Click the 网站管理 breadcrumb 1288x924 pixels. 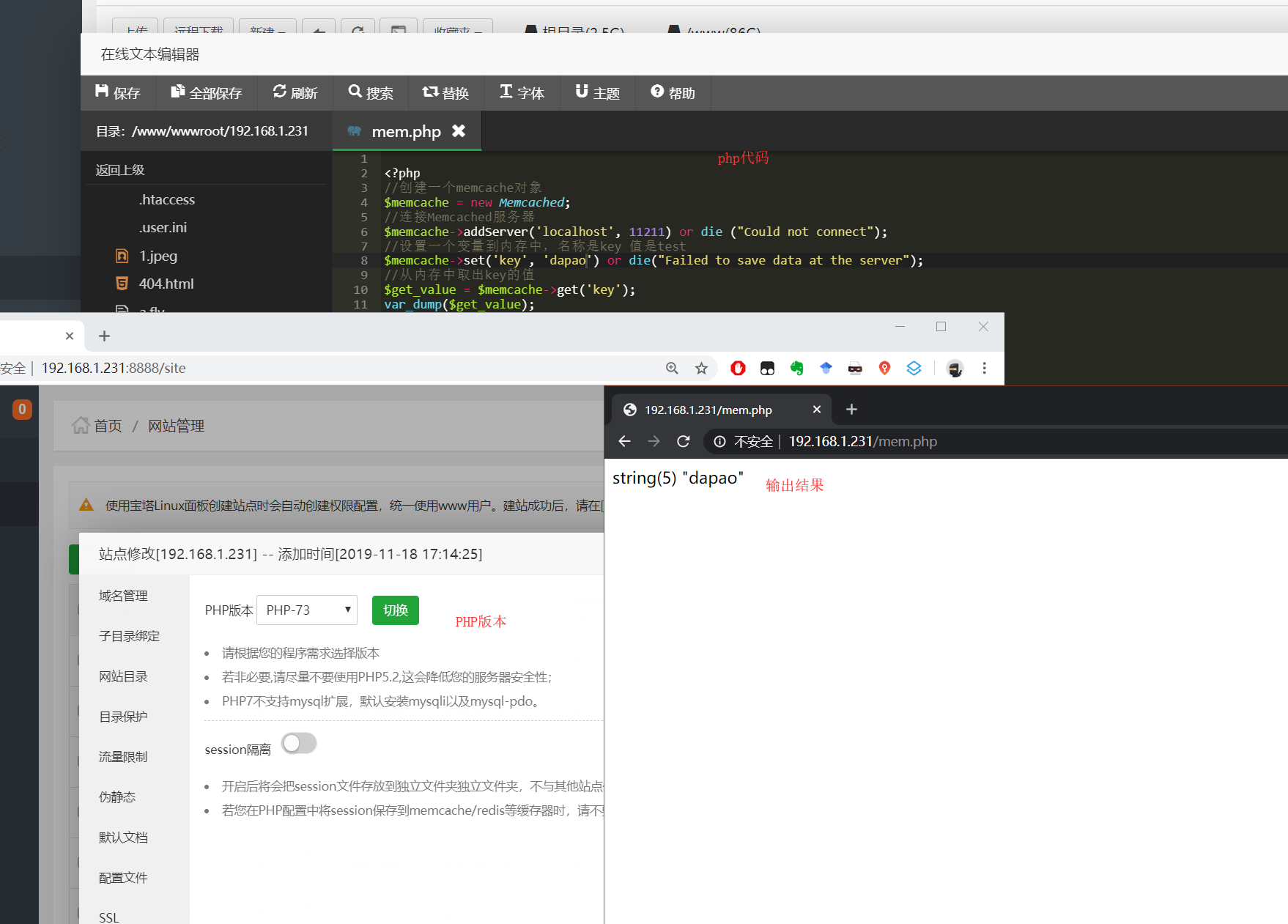(176, 426)
